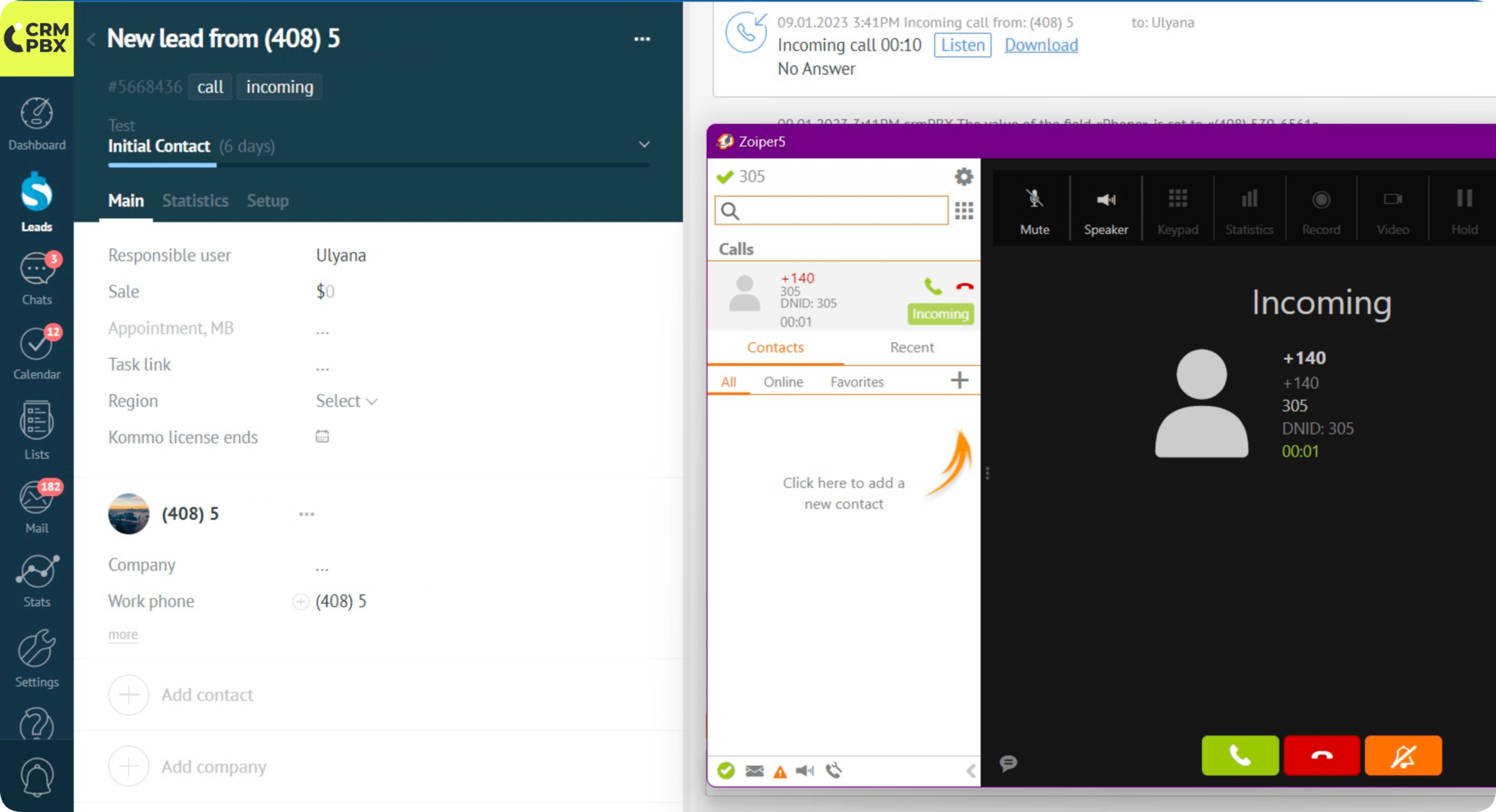Open Chats in the left sidebar

coord(37,278)
